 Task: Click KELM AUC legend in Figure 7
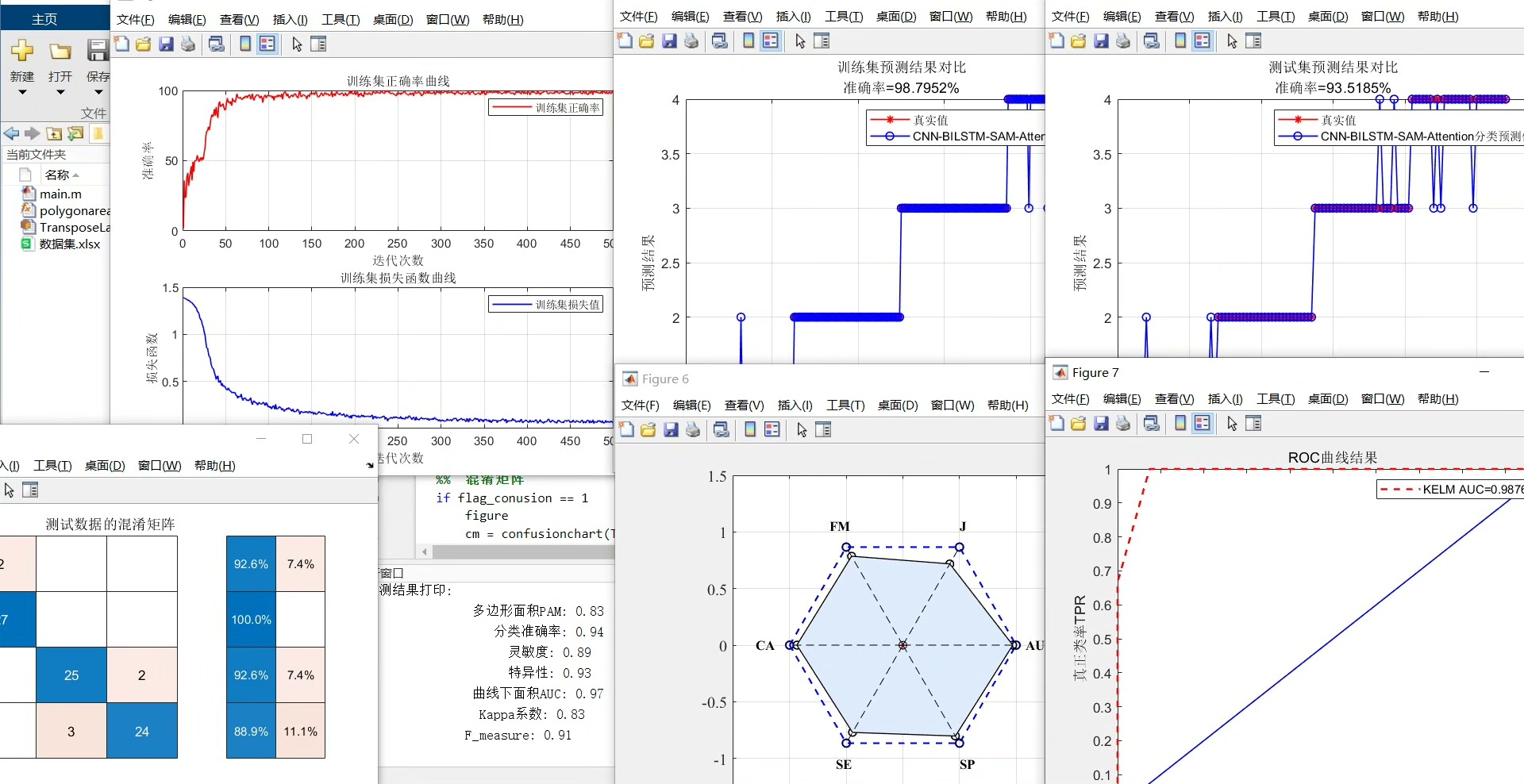point(1450,490)
